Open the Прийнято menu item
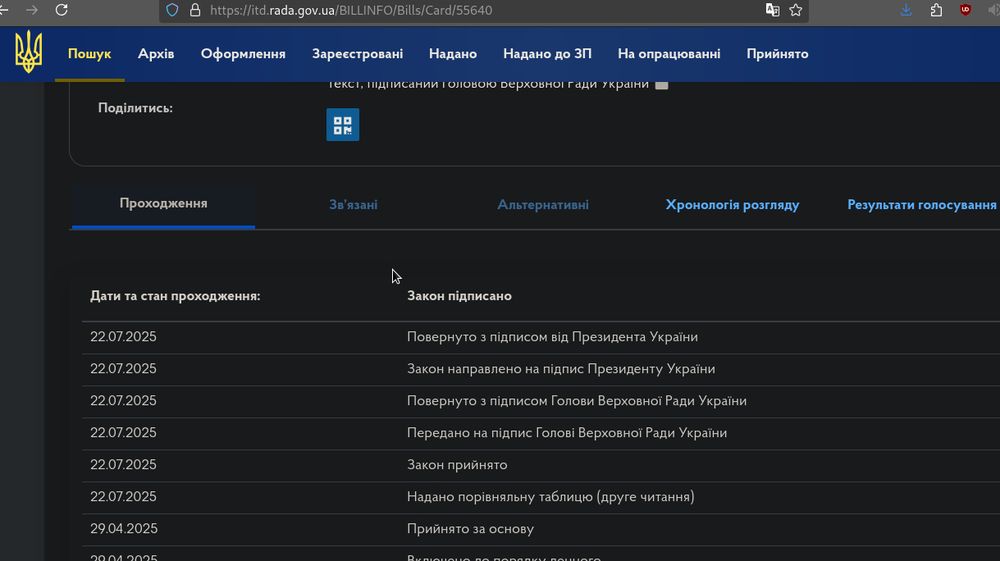 tap(777, 54)
